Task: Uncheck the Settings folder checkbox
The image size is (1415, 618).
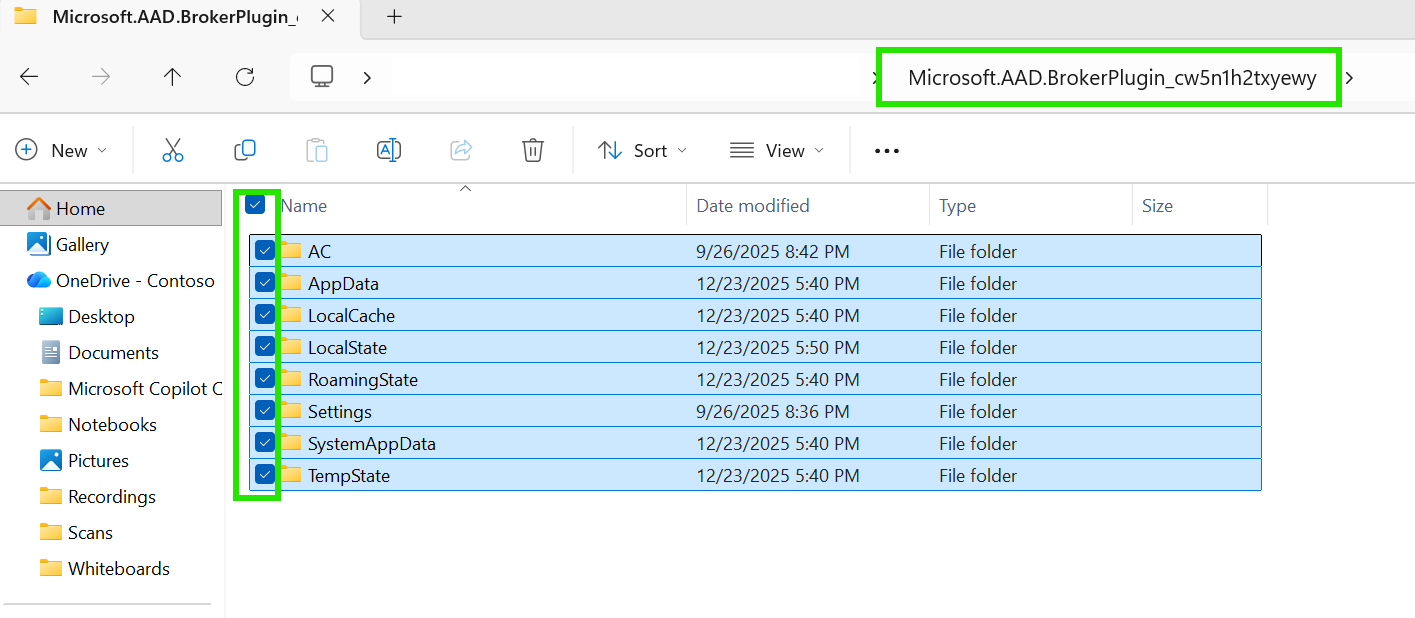Action: 265,411
